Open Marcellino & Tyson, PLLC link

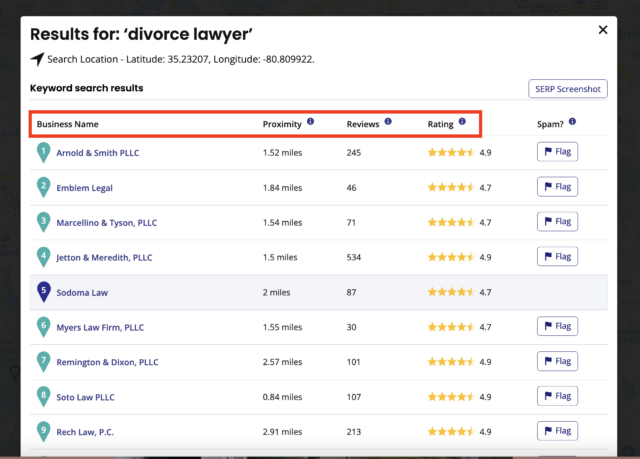pyautogui.click(x=107, y=222)
